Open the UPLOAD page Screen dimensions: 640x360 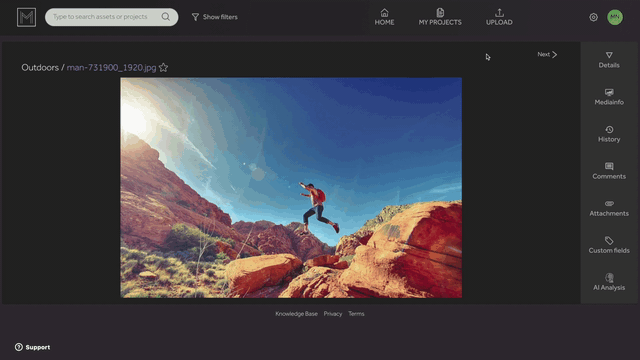(x=499, y=17)
